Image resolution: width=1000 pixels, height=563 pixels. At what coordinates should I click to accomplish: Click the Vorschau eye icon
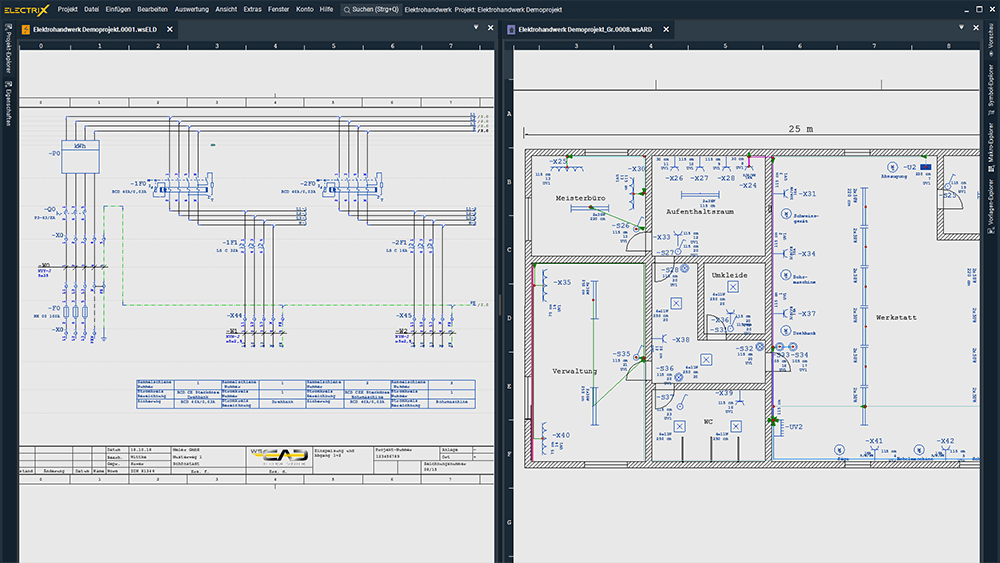pos(991,54)
